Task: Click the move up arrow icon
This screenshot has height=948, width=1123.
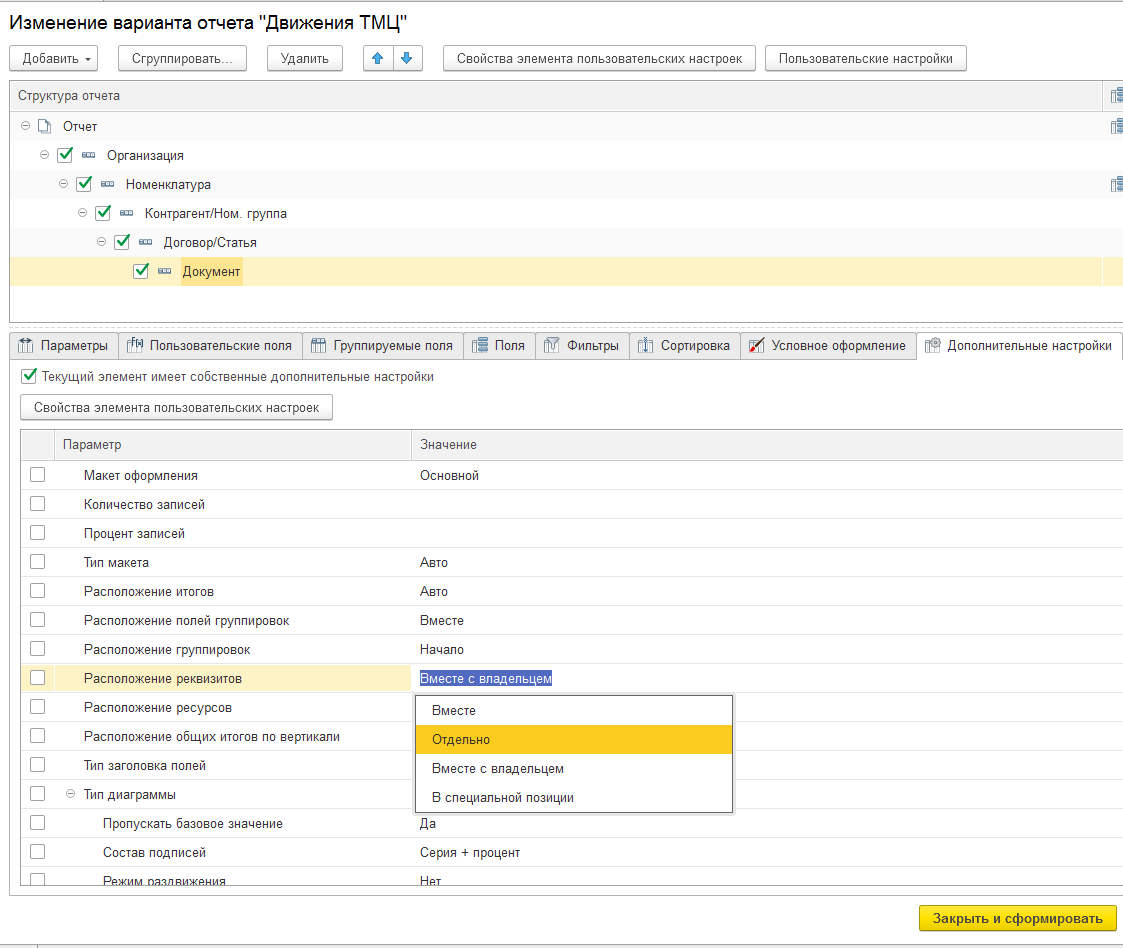Action: [x=378, y=58]
